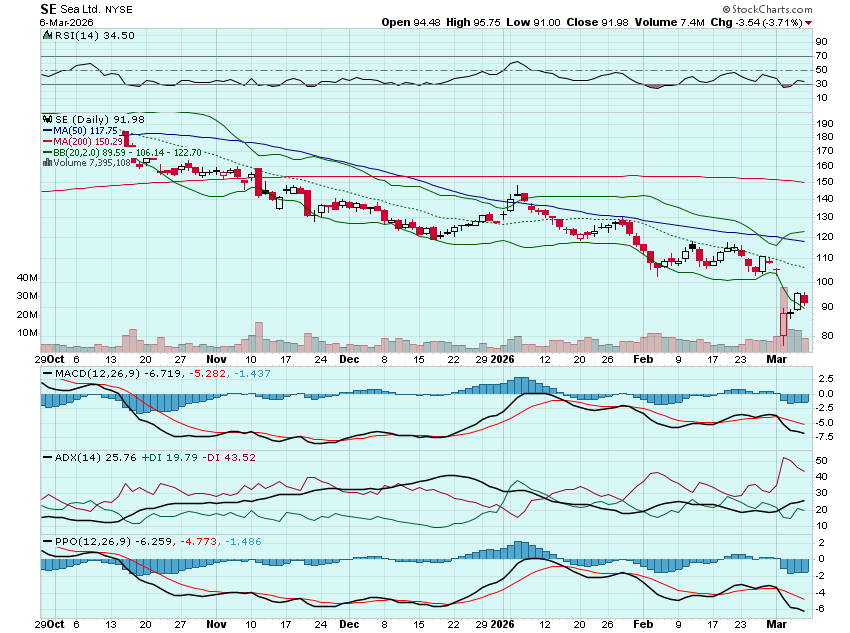Viewport: 850px width, 633px height.
Task: Click the candlestick icon before SE (Daily)
Action: point(48,119)
